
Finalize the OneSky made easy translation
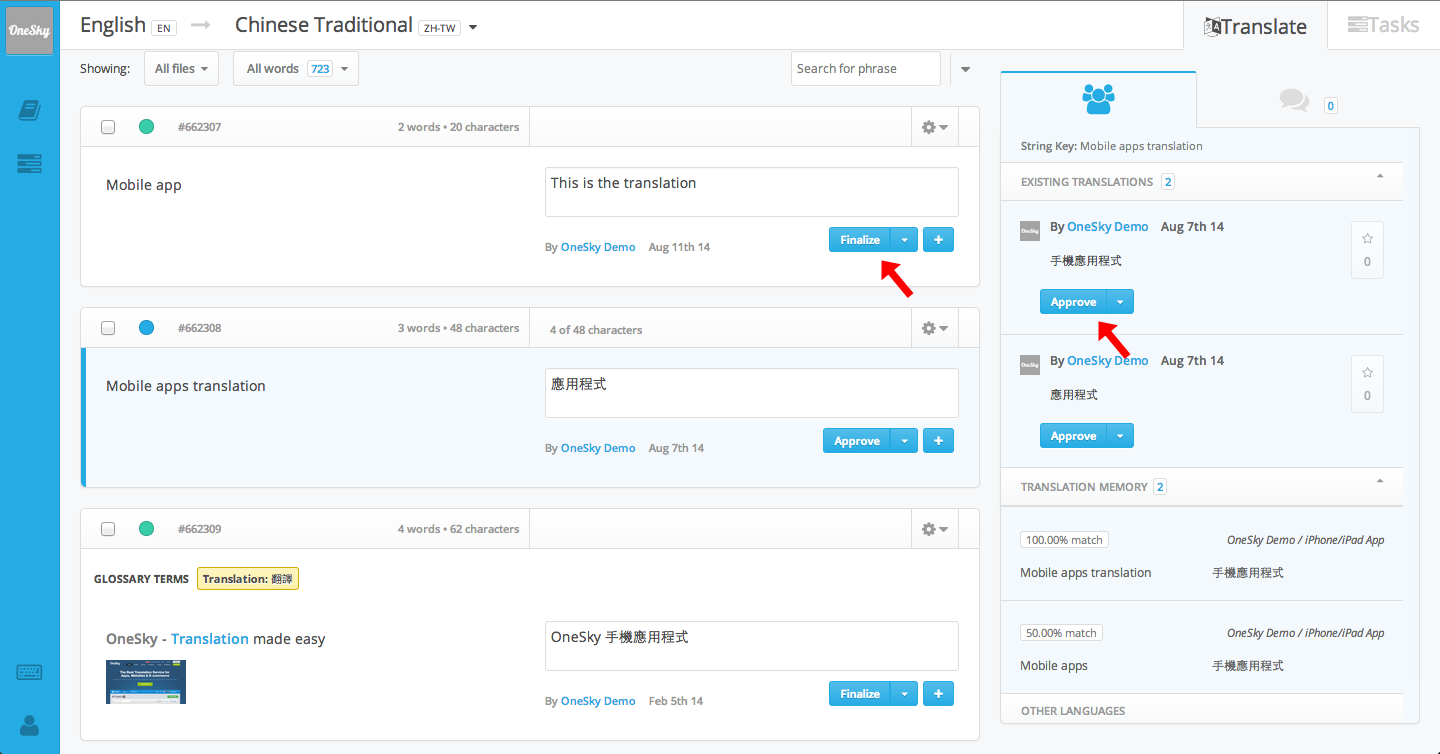coord(860,694)
